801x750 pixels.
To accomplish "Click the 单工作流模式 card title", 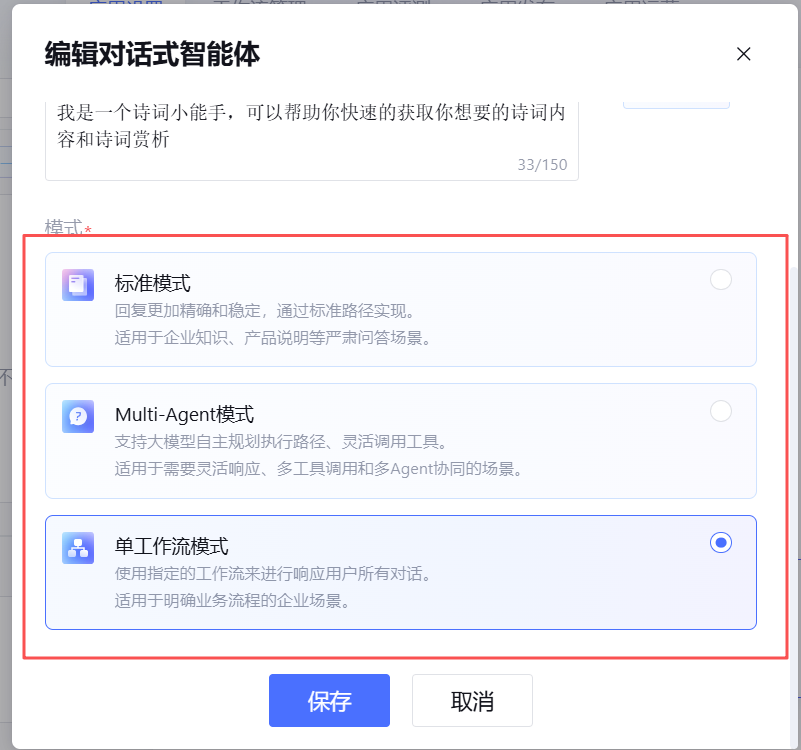I will 172,546.
